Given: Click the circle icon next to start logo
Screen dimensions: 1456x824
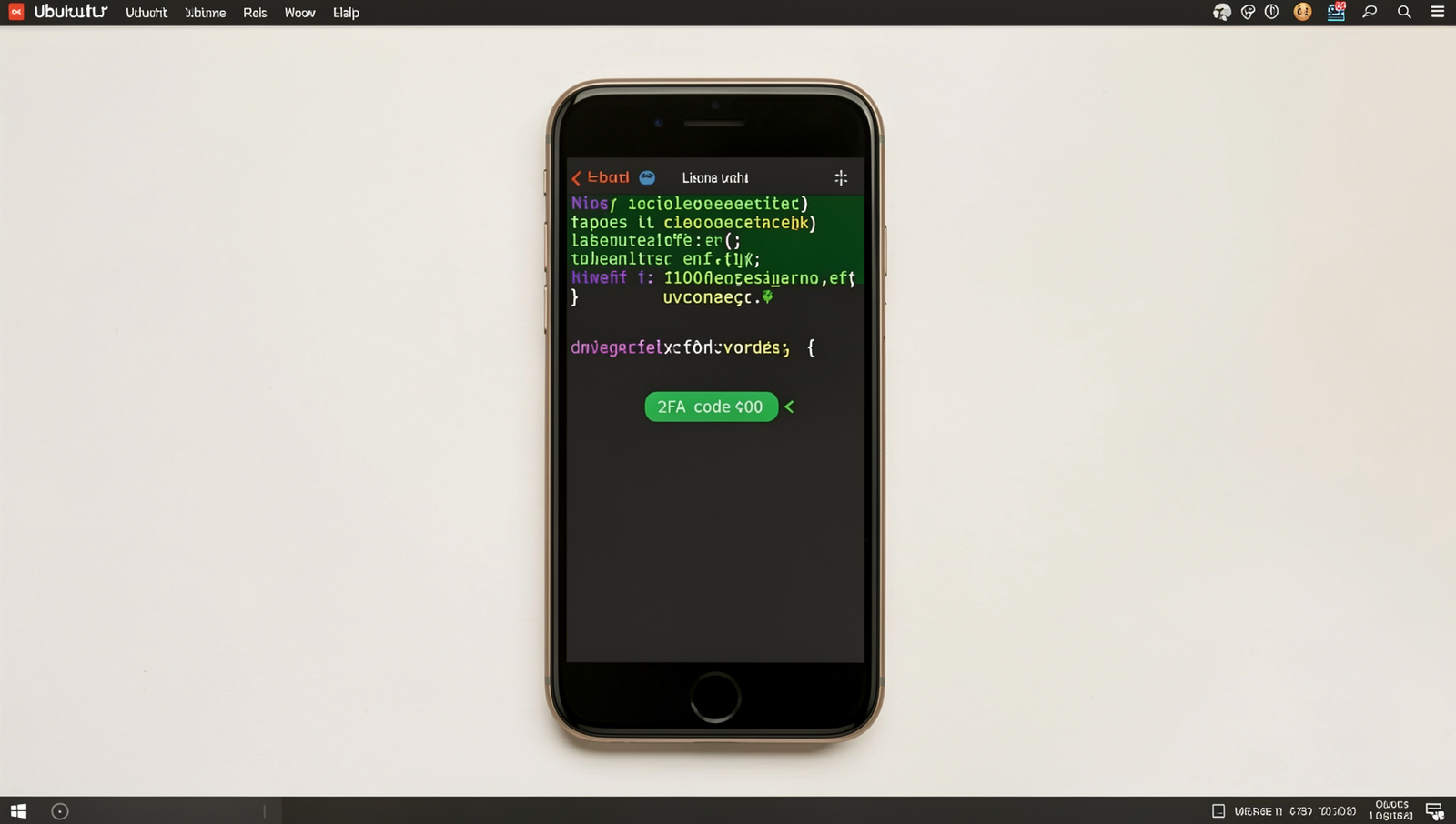Looking at the screenshot, I should [60, 811].
